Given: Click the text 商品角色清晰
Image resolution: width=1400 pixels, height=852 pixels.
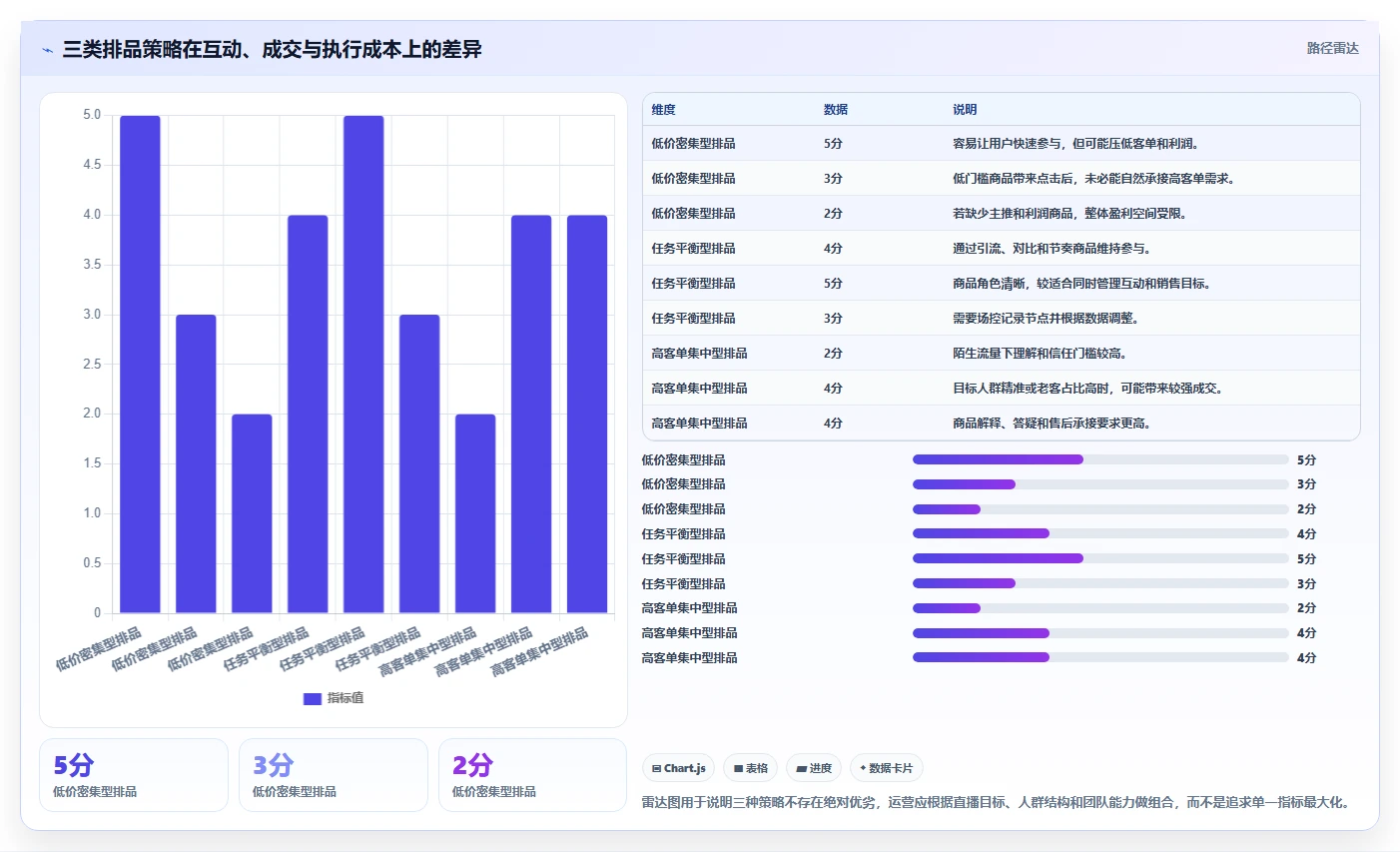Looking at the screenshot, I should 989,284.
